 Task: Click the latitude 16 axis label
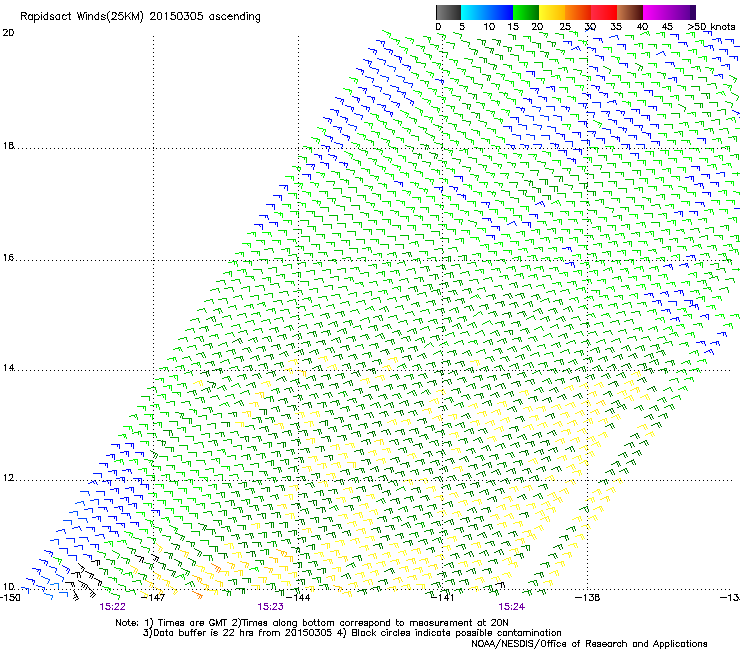(8, 258)
